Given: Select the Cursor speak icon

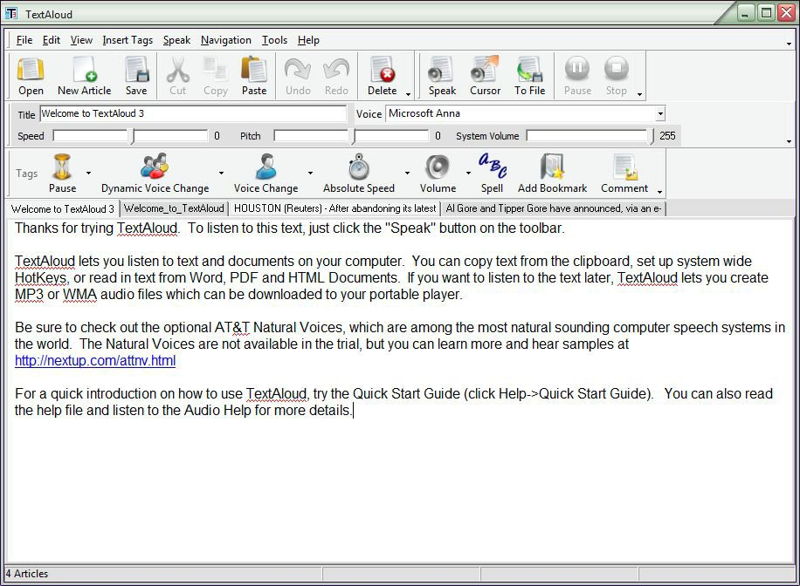Looking at the screenshot, I should coord(485,76).
